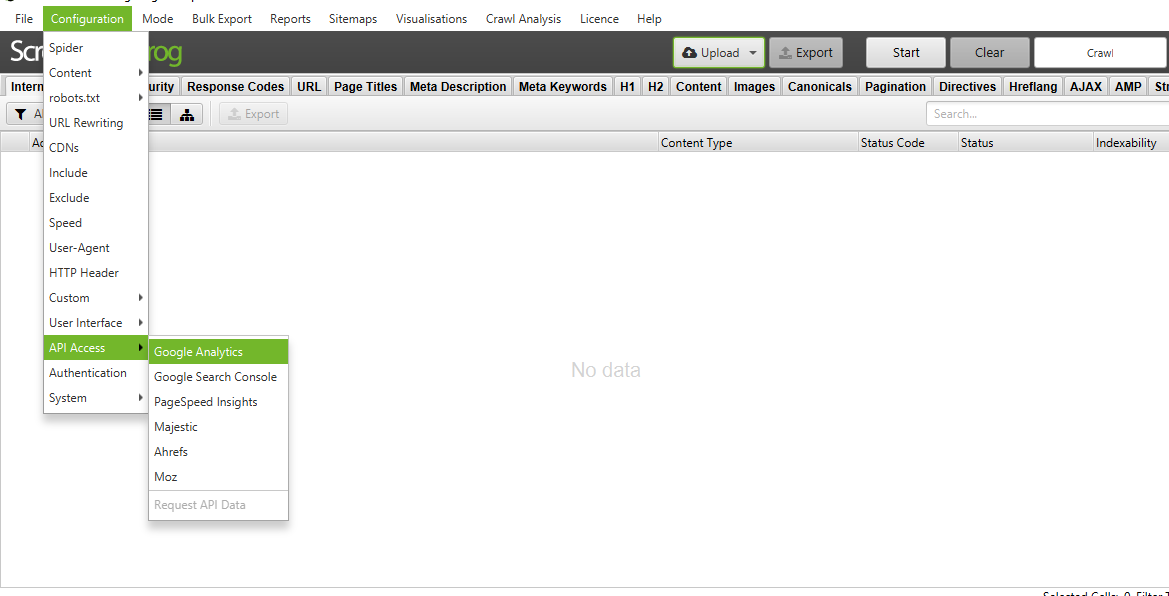Open the Response Codes tab
Viewport: 1169px width, 596px height.
235,87
